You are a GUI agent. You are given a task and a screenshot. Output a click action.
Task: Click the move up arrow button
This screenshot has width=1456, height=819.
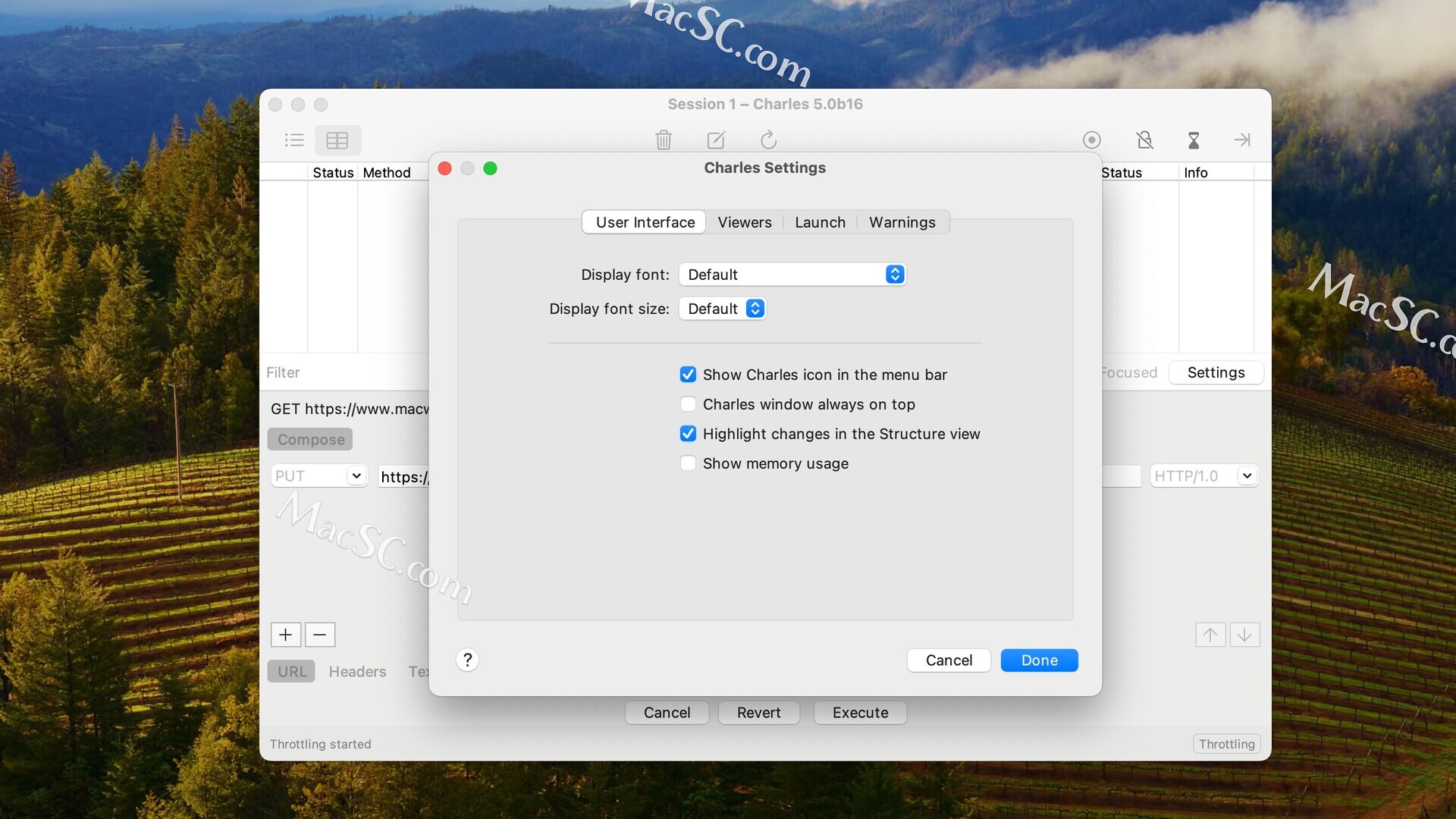1210,635
